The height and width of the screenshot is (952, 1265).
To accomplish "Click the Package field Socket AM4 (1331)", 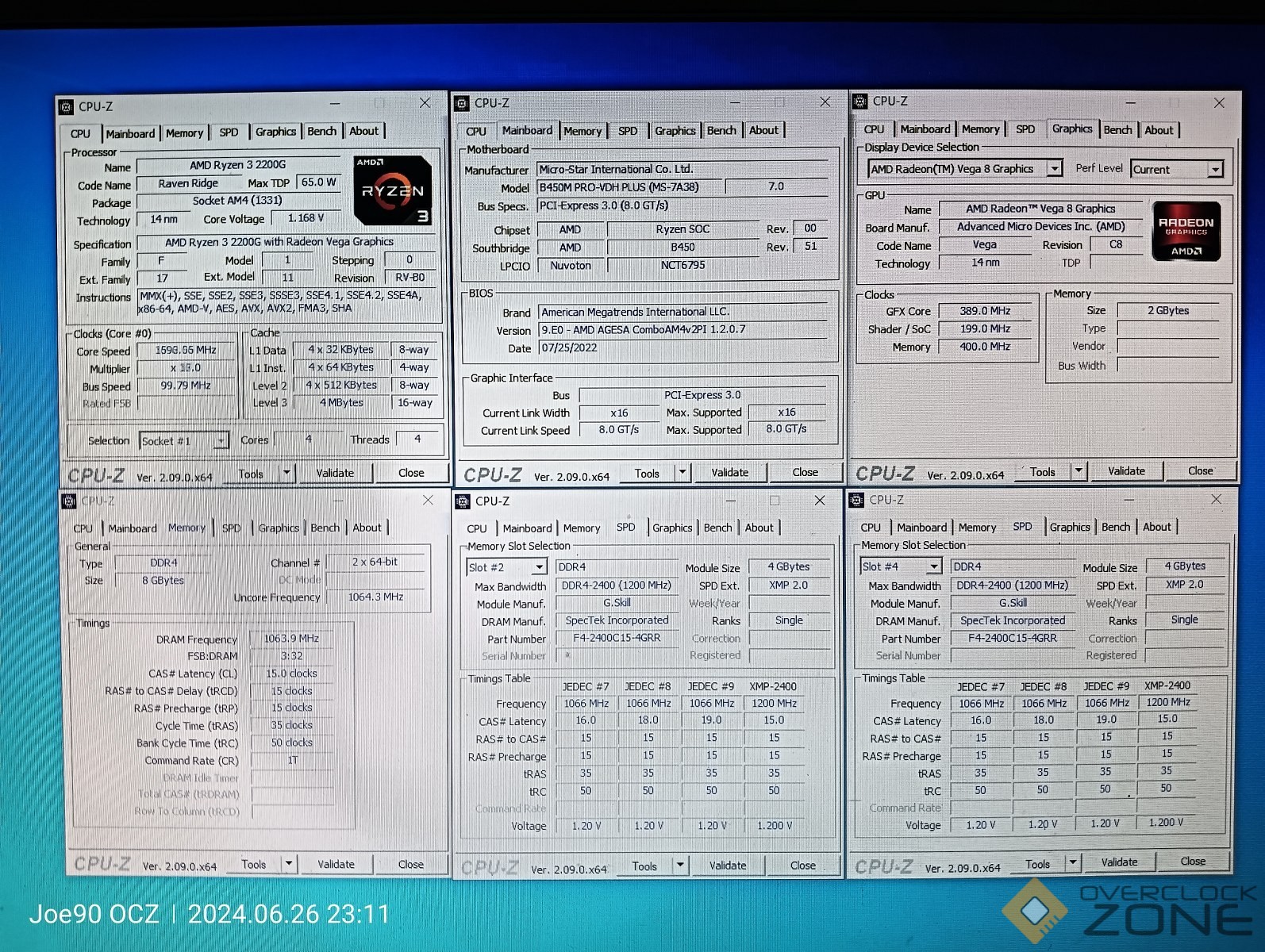I will 237,201.
